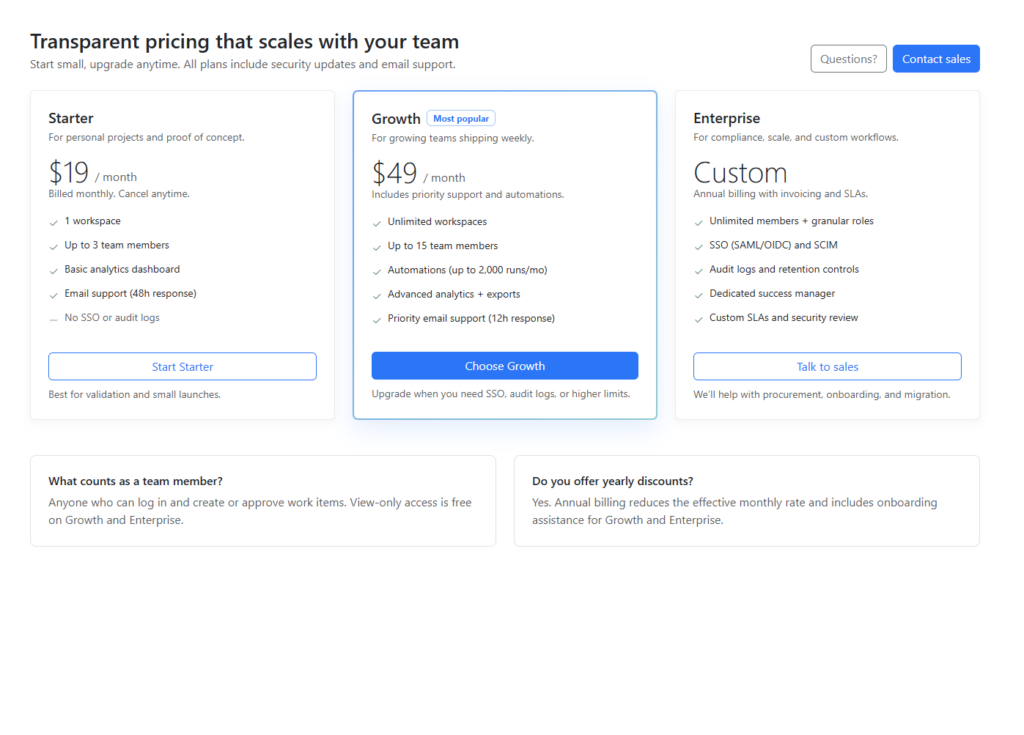Click the "Most popular" badge

(461, 118)
